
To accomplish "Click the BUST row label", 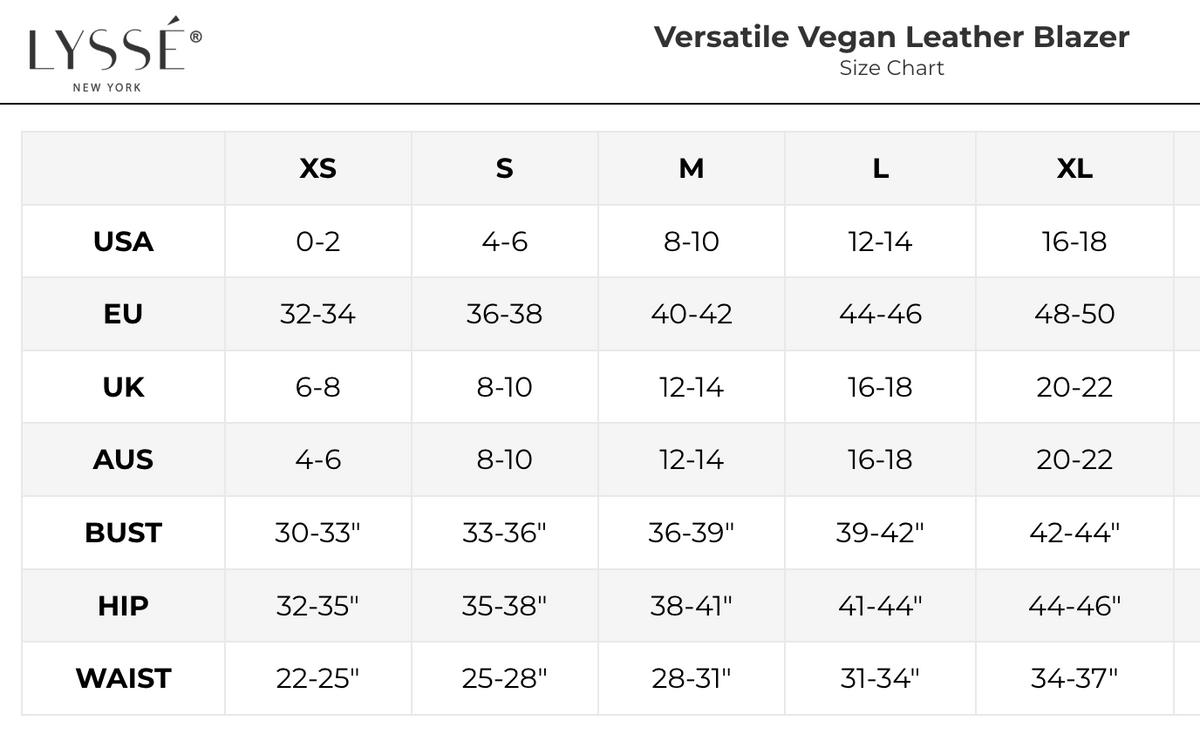I will (123, 533).
